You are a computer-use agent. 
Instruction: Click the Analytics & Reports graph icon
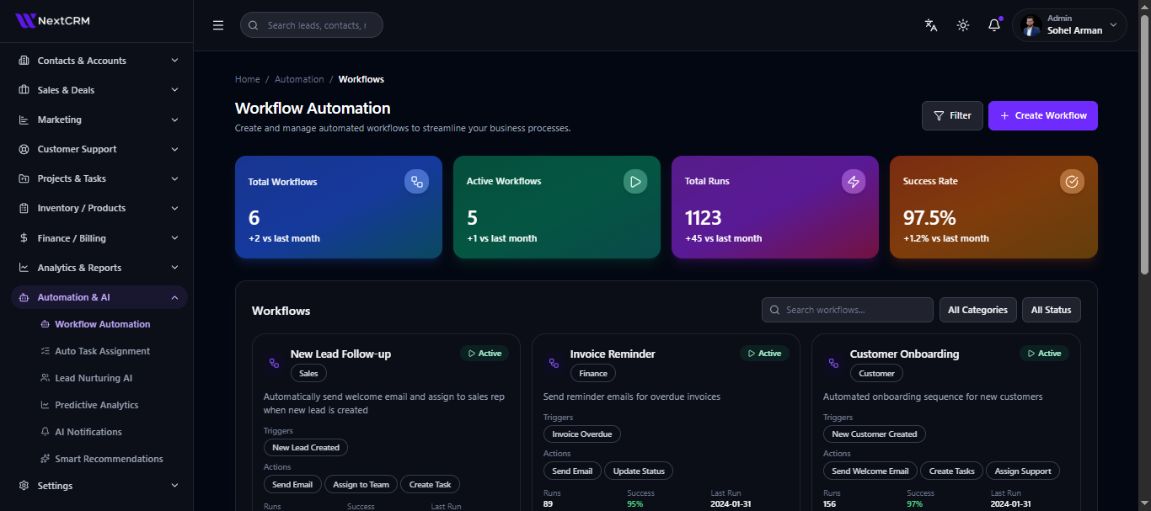[23, 267]
